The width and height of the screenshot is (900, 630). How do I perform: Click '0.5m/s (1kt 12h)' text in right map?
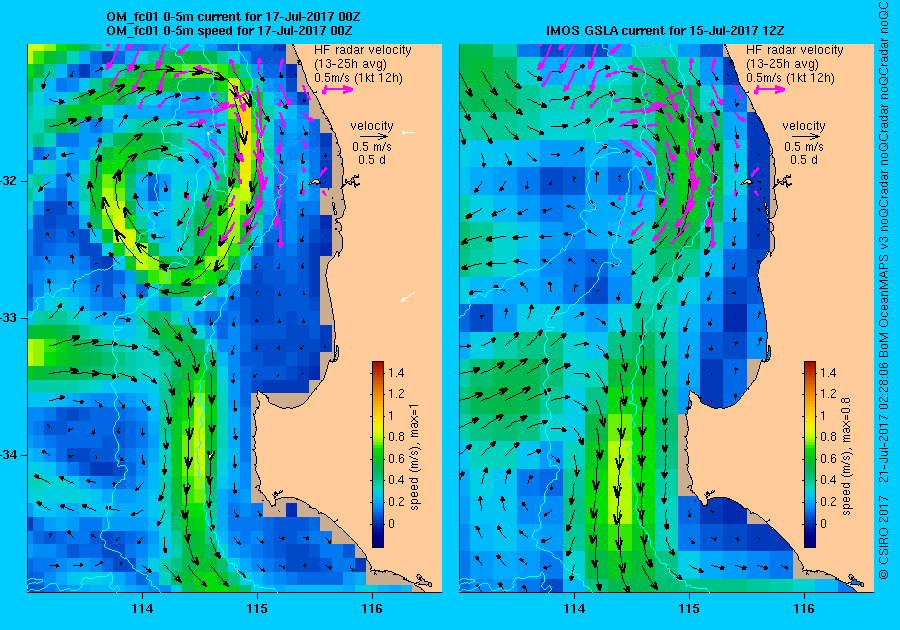tap(790, 78)
